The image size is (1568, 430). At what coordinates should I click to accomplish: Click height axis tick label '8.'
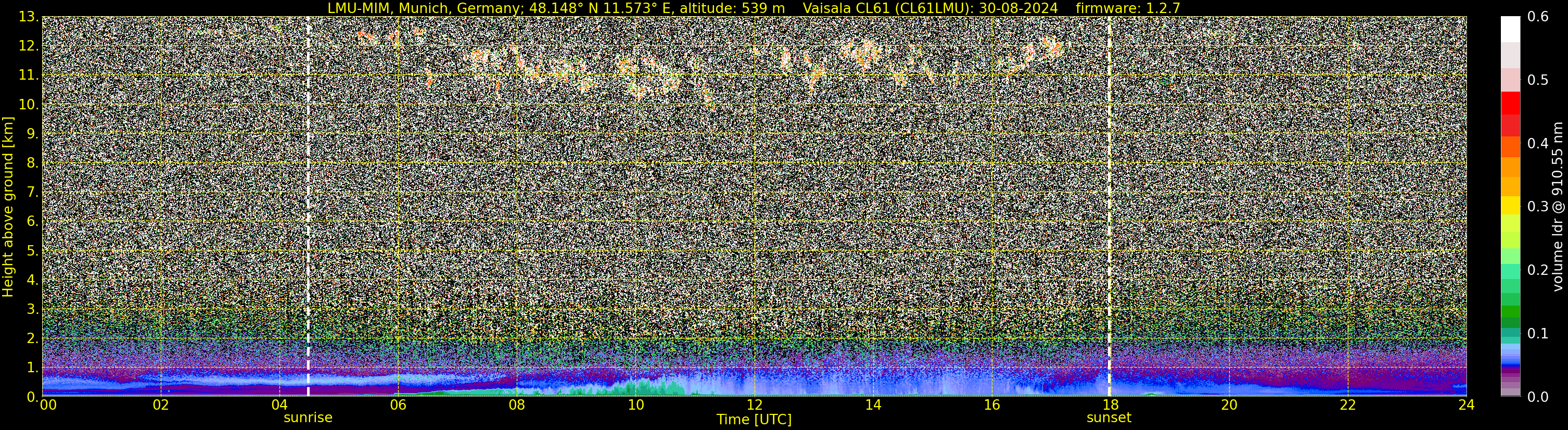(33, 162)
